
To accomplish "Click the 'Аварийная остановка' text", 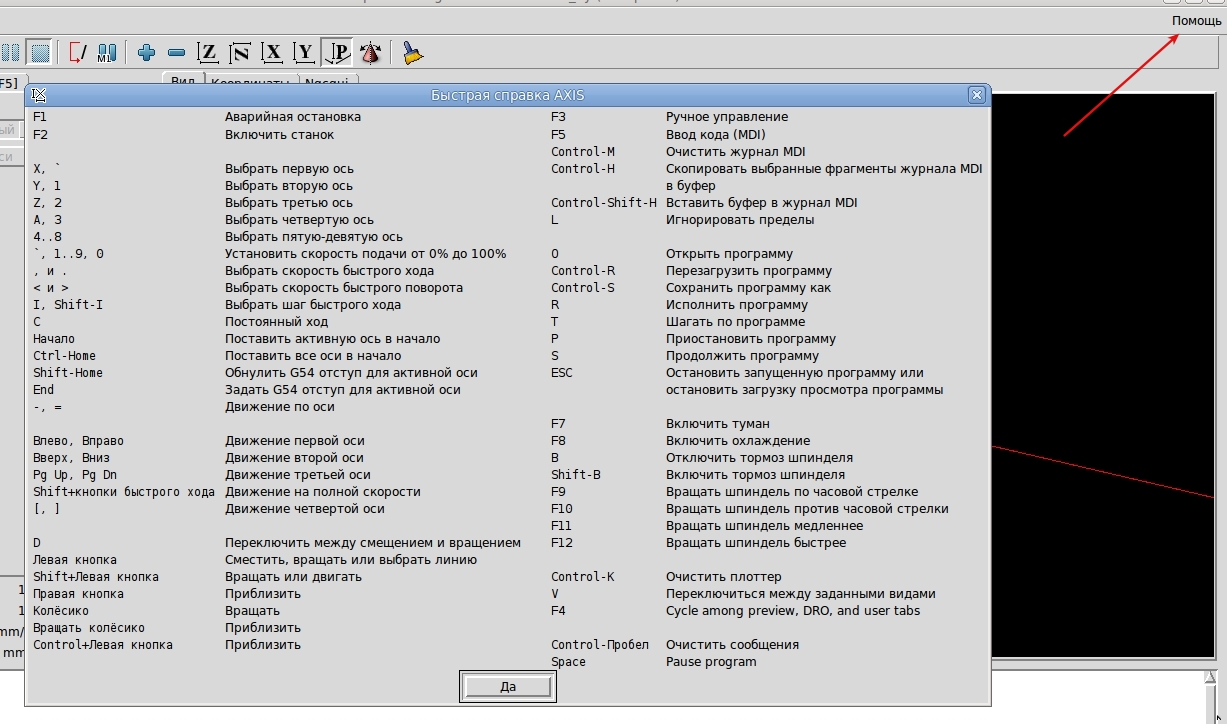I will coord(293,117).
